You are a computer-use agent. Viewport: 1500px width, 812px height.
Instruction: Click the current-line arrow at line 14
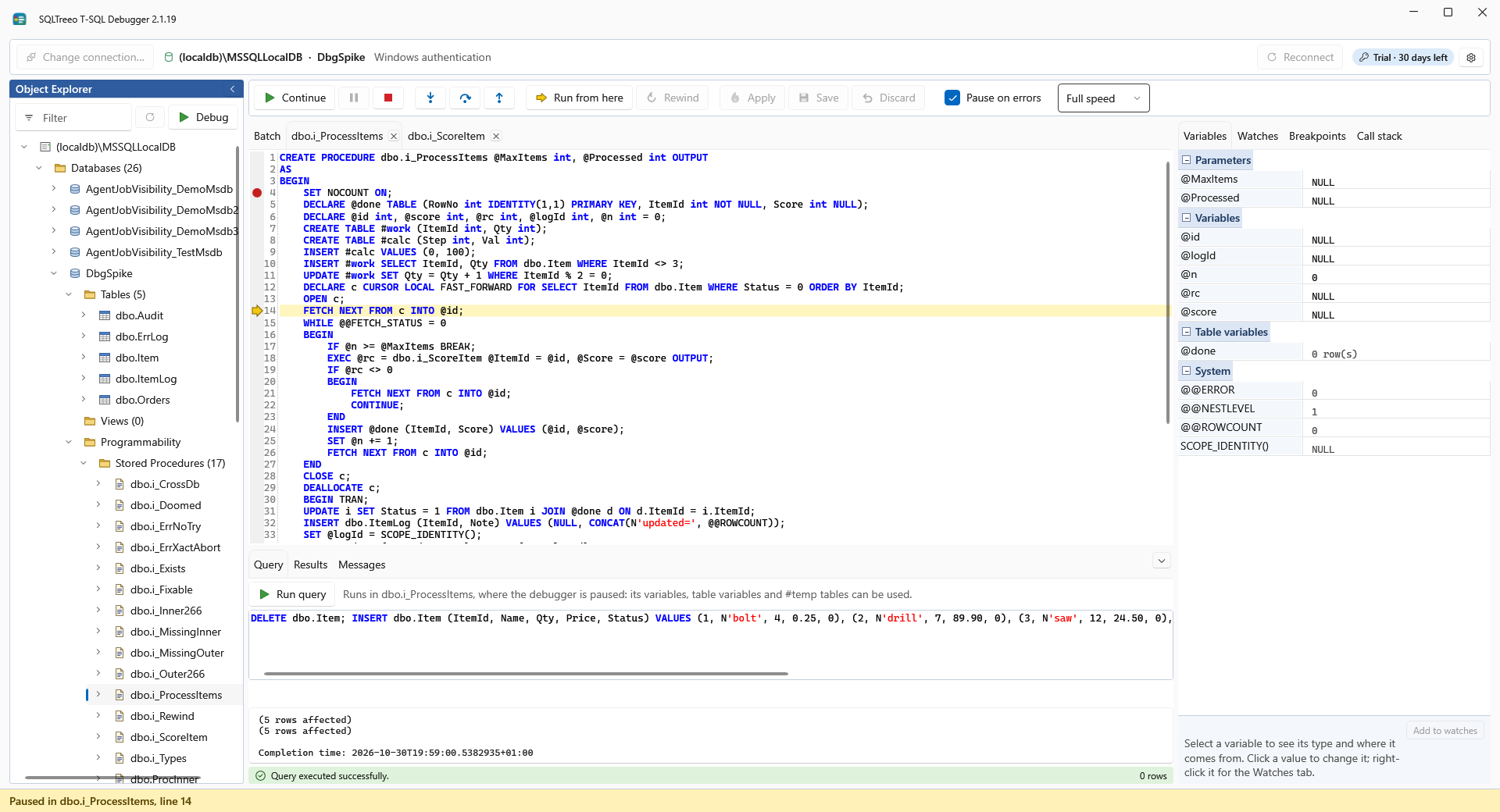(257, 311)
